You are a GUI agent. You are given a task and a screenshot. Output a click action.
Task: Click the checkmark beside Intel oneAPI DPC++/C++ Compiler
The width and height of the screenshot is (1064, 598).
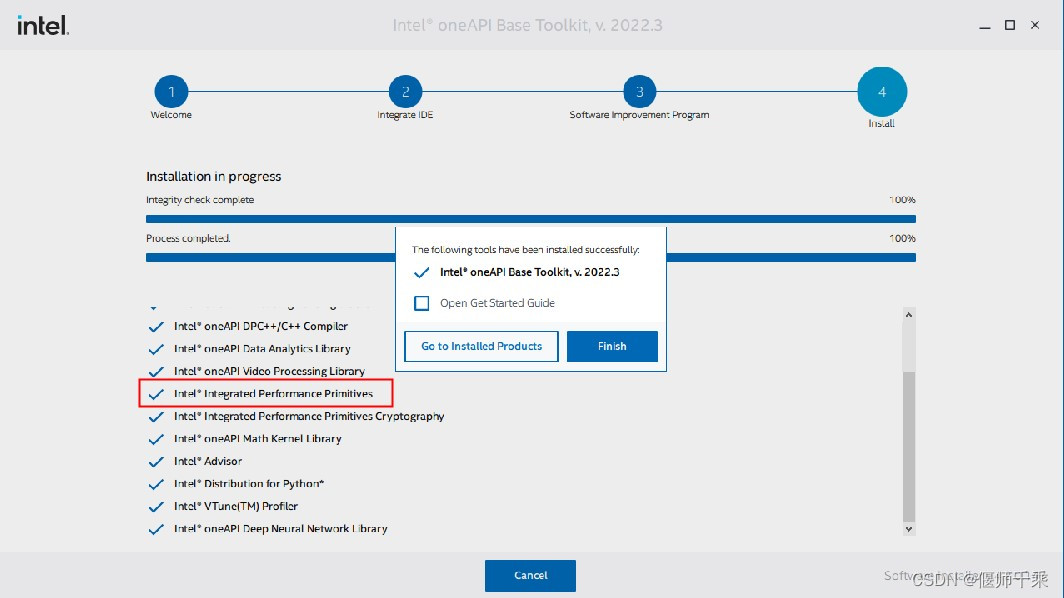157,326
